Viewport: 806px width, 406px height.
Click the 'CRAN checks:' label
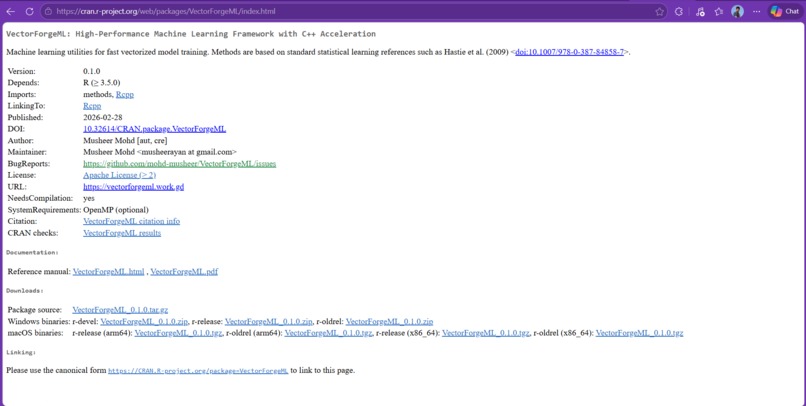33,233
